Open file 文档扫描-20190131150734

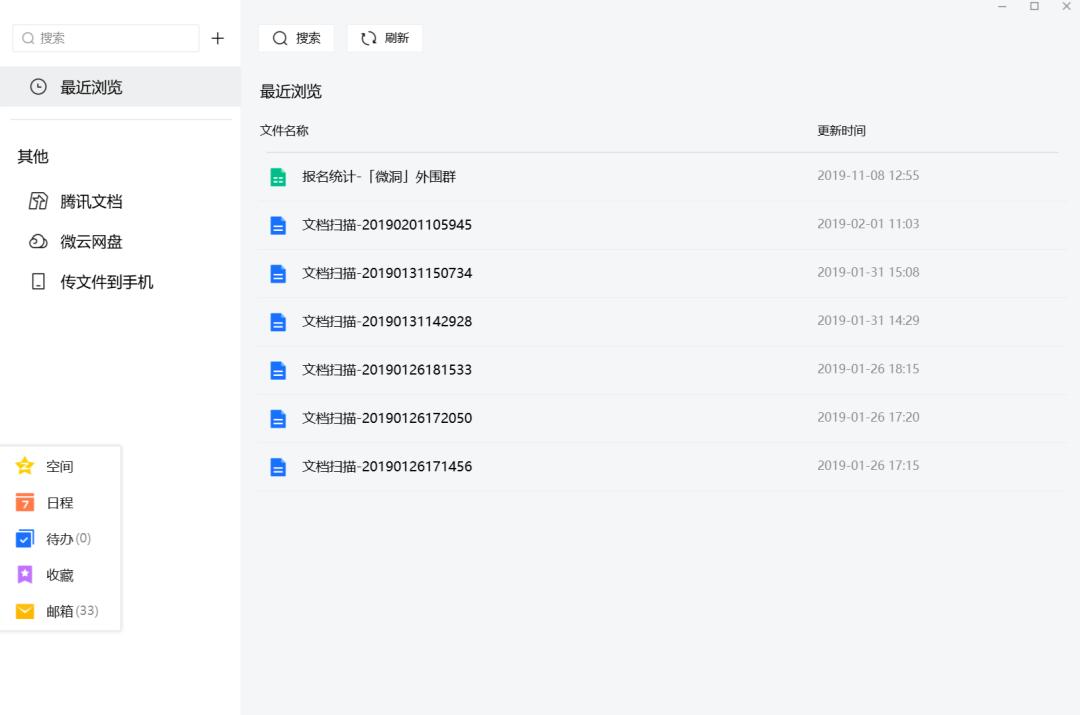[386, 273]
